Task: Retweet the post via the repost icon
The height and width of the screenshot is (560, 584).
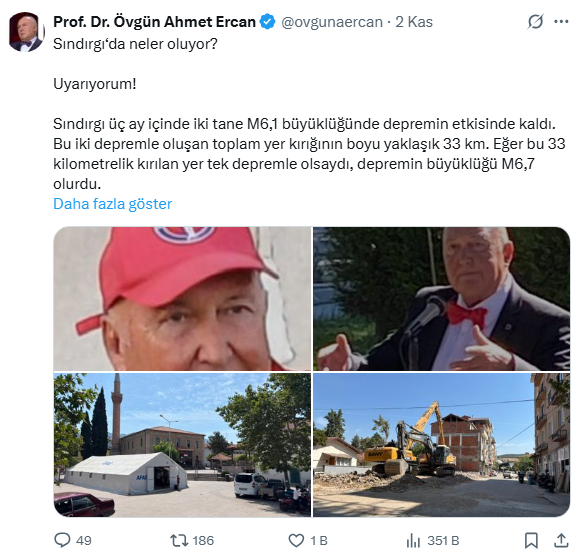Action: click(x=179, y=540)
